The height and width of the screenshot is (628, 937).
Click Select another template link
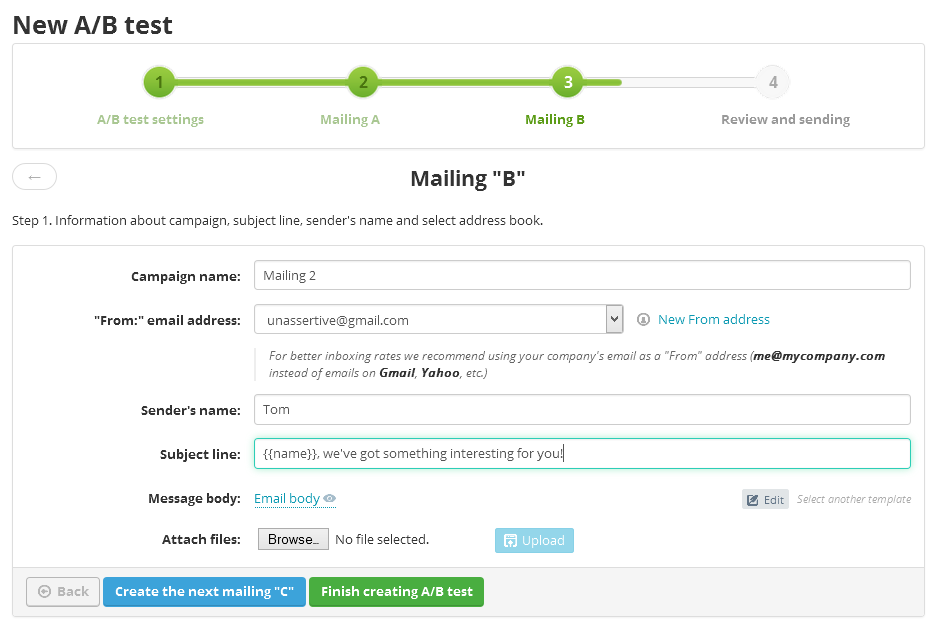point(853,499)
